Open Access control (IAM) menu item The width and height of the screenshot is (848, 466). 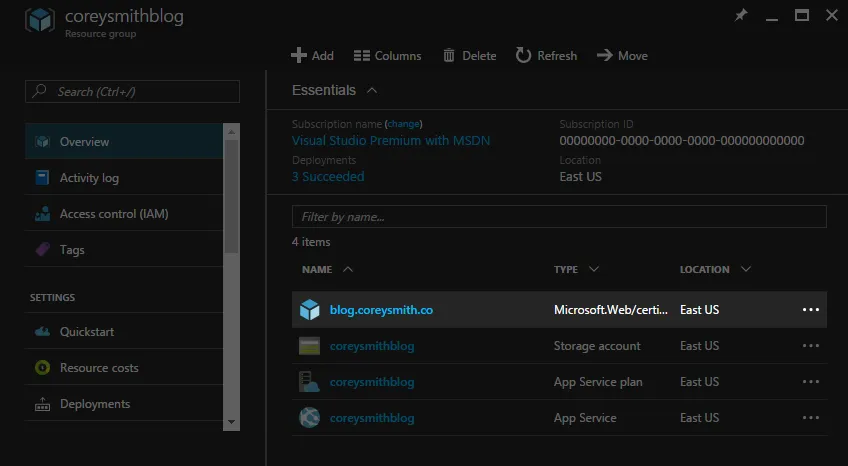click(124, 214)
